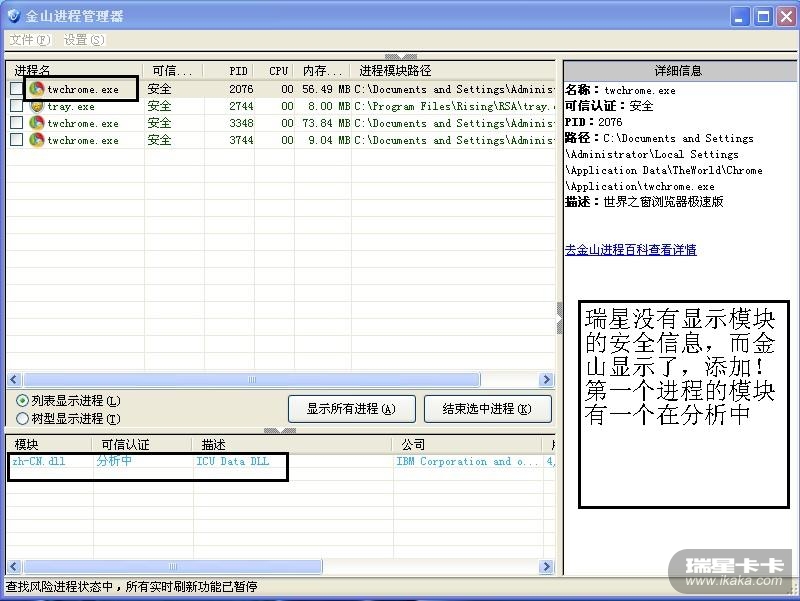Click the 安全 cell in the tray.exe row
This screenshot has width=800, height=601.
coord(159,106)
